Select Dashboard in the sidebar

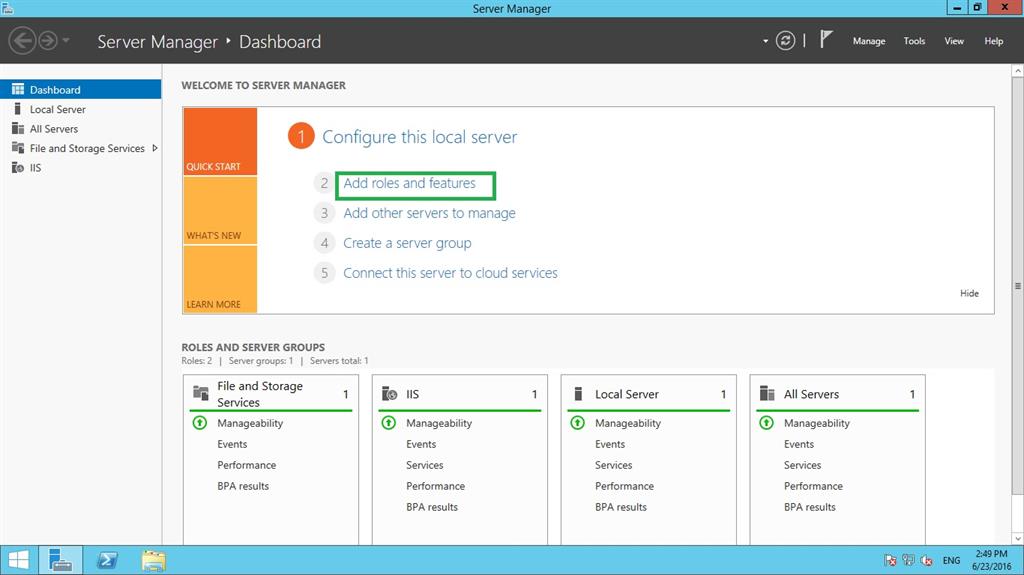coord(80,90)
